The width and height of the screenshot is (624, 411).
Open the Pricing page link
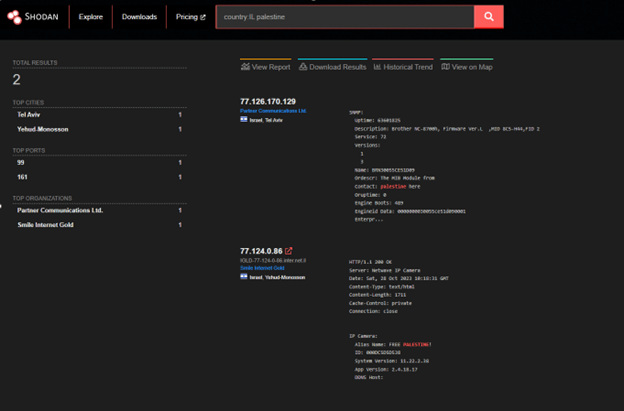[x=190, y=17]
